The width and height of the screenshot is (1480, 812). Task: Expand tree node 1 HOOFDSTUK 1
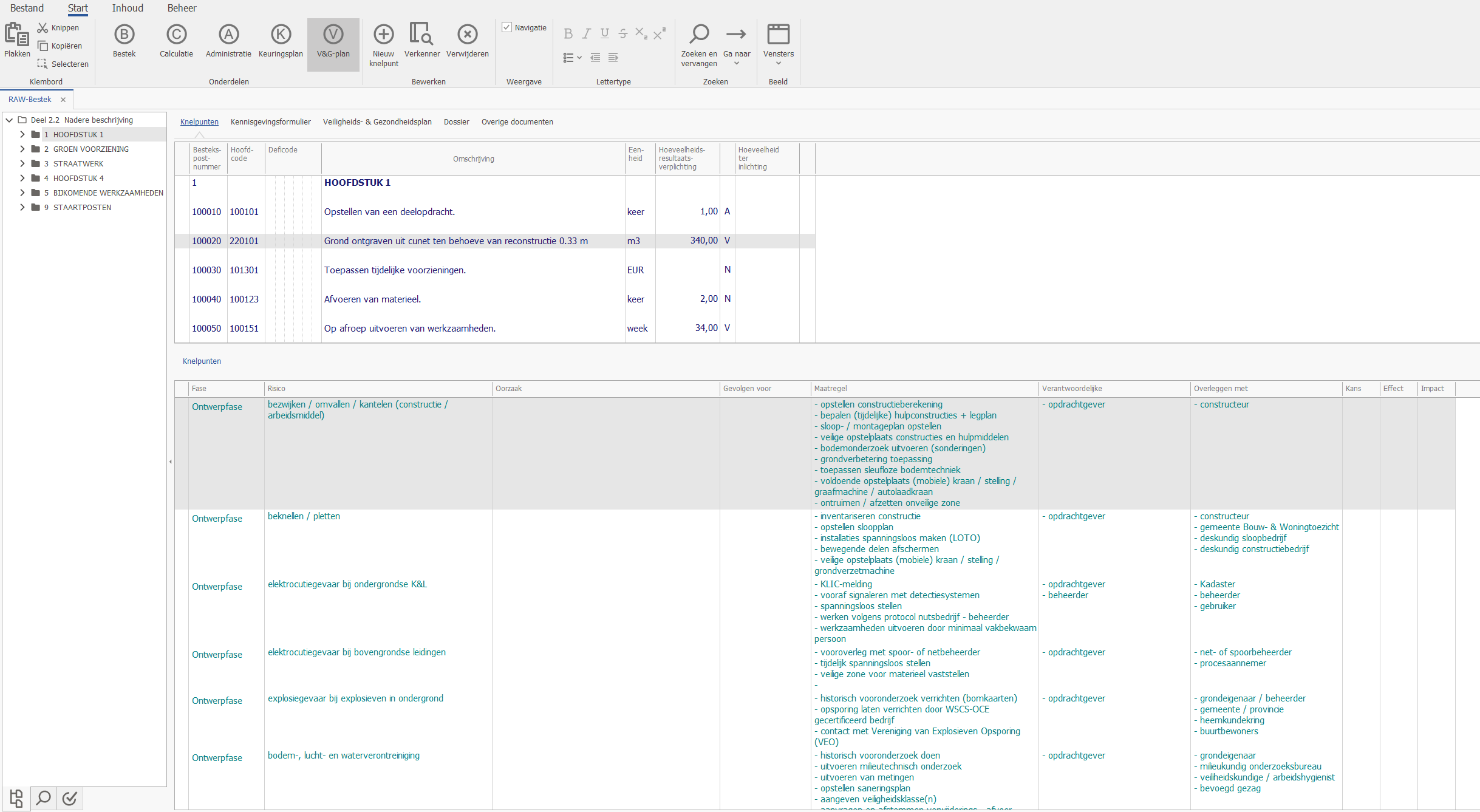(22, 134)
